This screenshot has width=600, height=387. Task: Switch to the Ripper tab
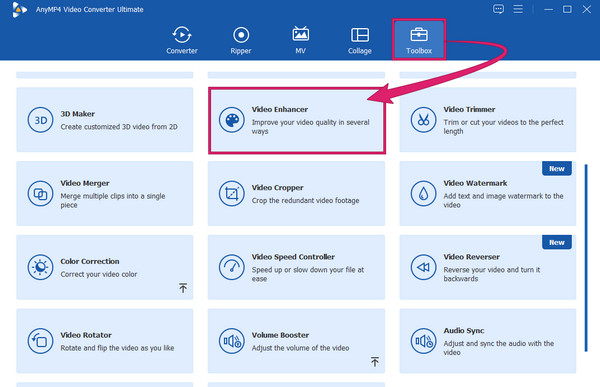click(x=241, y=40)
